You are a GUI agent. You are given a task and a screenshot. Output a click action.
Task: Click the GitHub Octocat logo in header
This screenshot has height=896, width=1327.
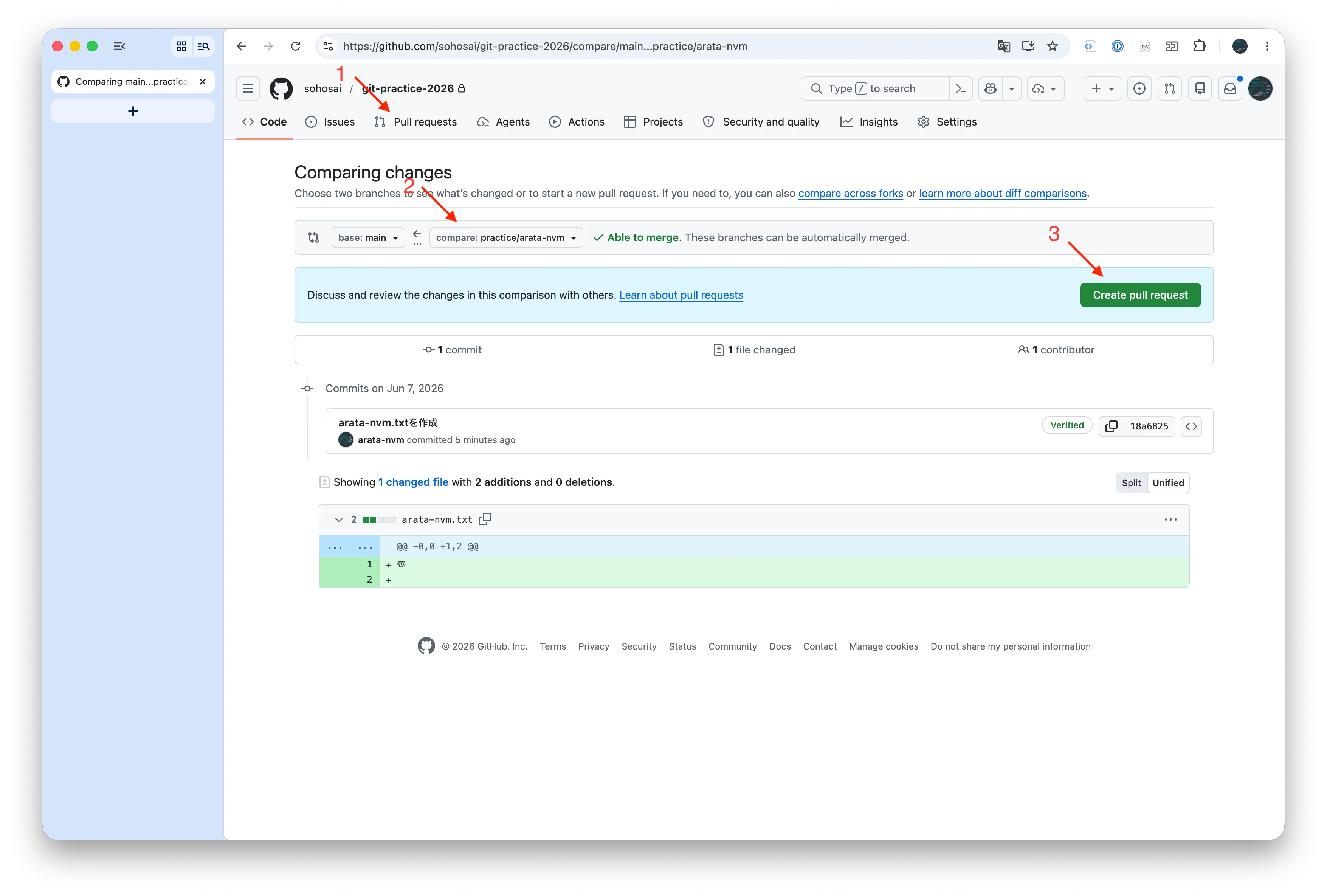pyautogui.click(x=281, y=88)
